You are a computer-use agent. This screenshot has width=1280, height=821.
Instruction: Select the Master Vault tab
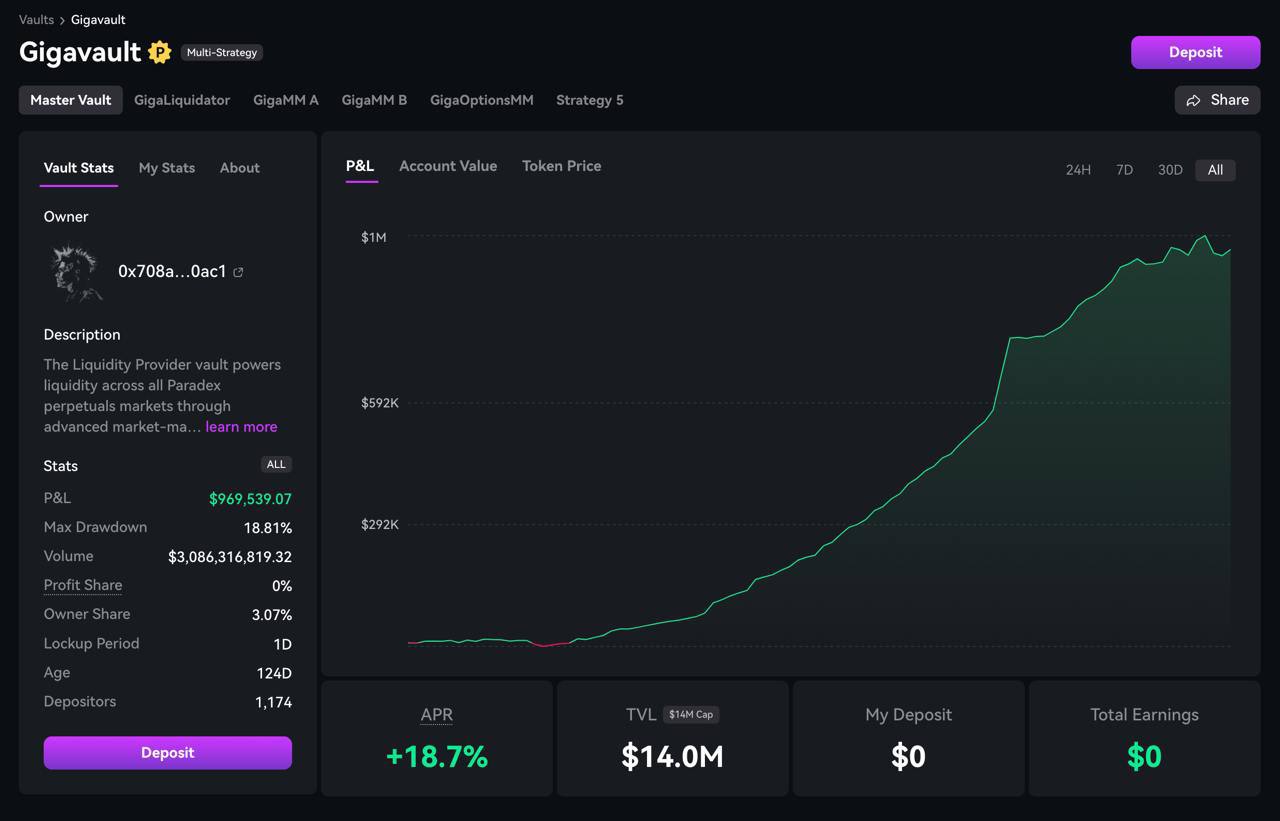click(x=71, y=100)
